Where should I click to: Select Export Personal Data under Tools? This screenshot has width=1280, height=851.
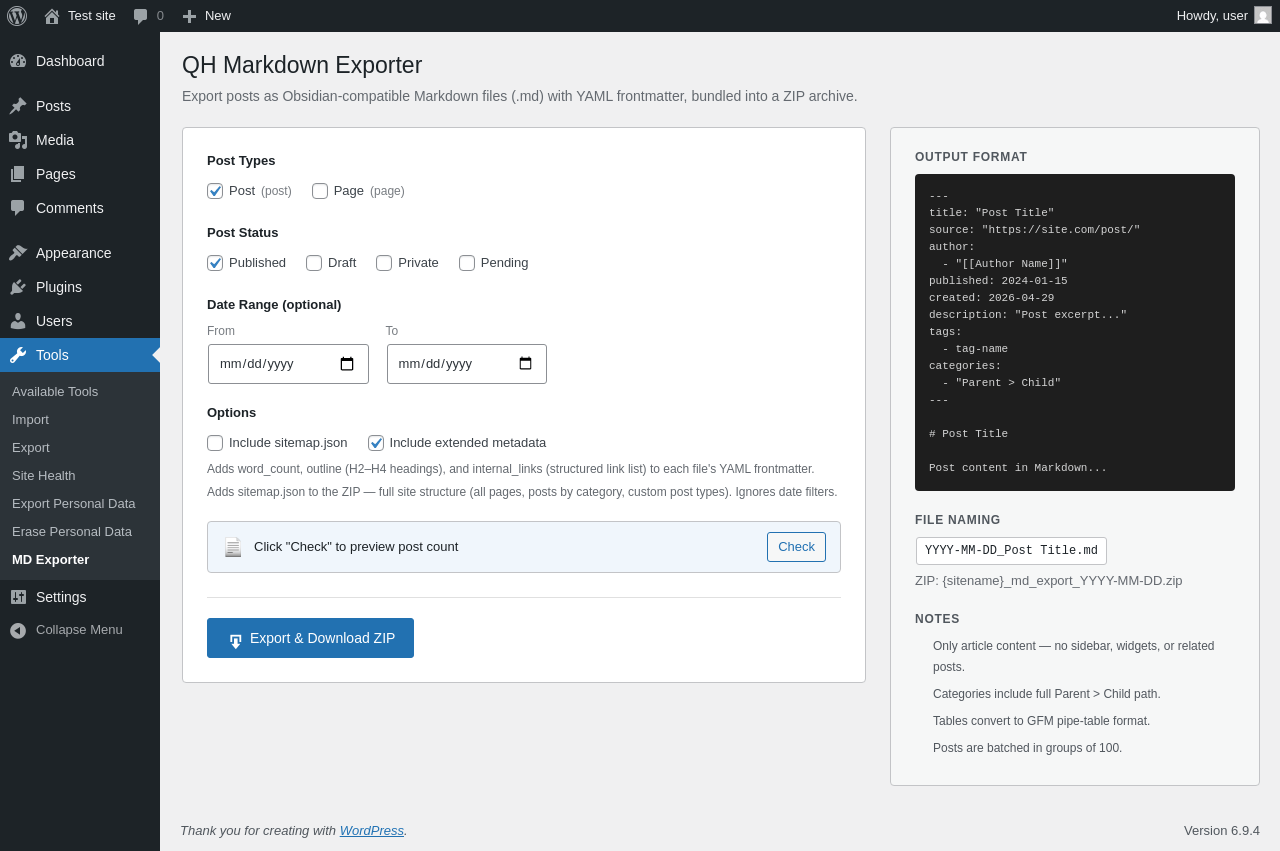[74, 504]
